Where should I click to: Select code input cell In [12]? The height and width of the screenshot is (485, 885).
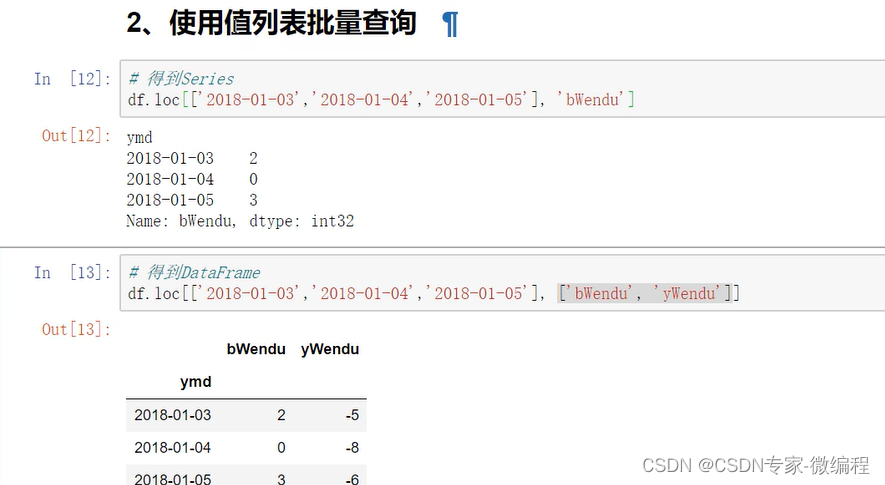coord(502,89)
